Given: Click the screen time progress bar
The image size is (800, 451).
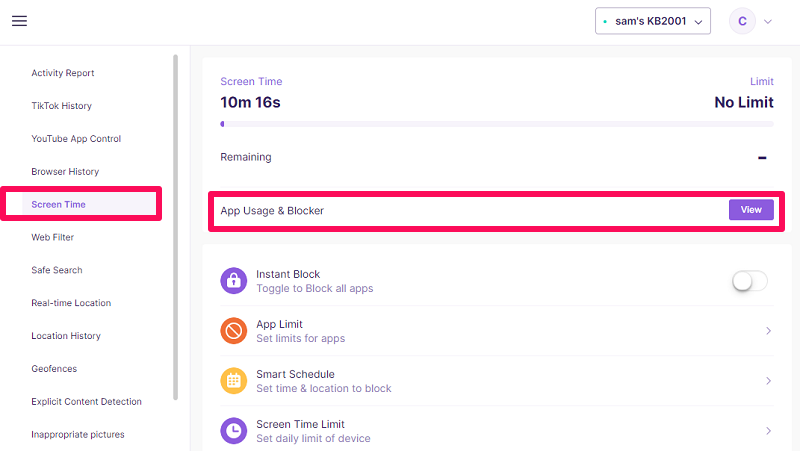Looking at the screenshot, I should [497, 124].
